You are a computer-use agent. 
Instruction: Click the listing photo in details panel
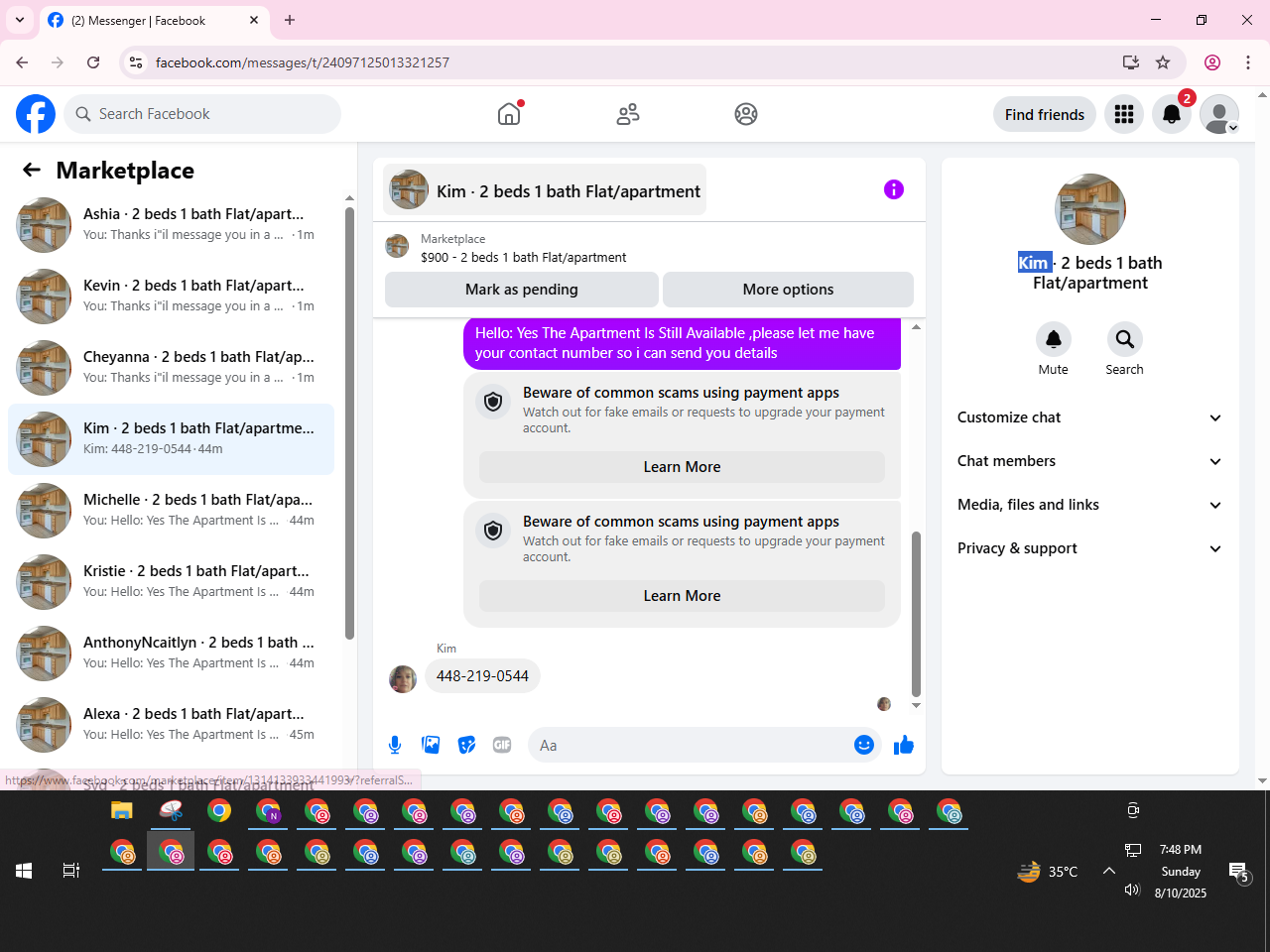point(1090,209)
